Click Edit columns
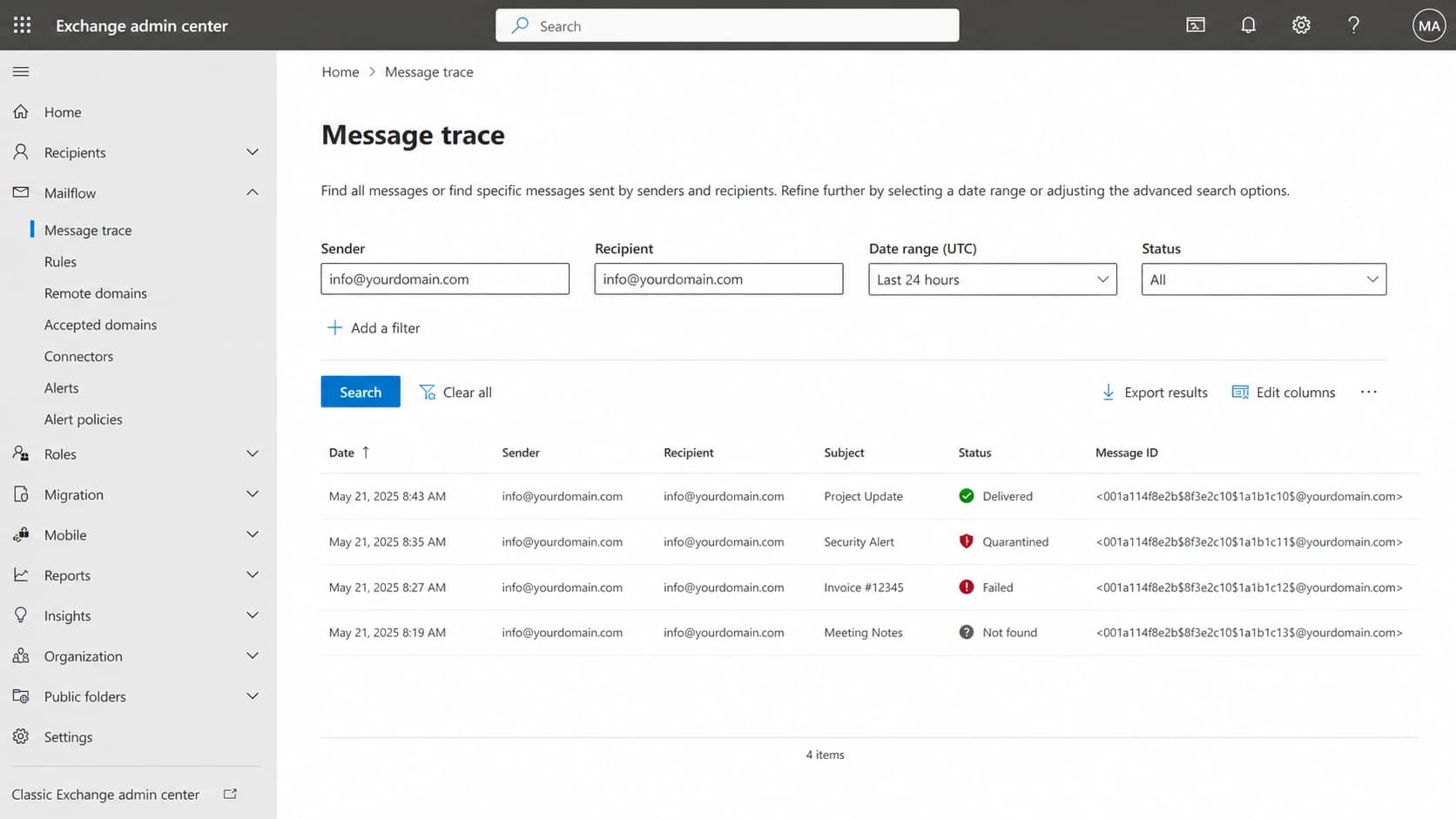This screenshot has height=819, width=1456. click(1284, 392)
